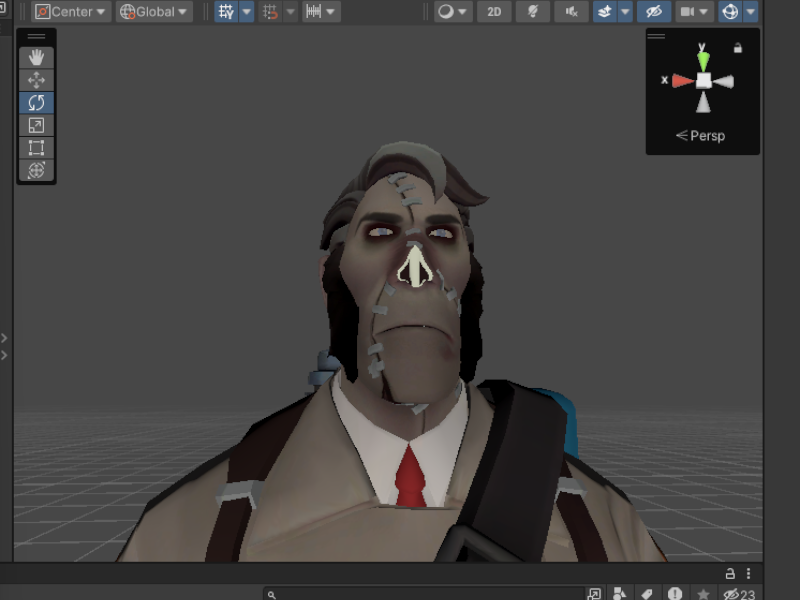This screenshot has width=800, height=600.
Task: Toggle hidden objects scene visibility
Action: tap(654, 12)
